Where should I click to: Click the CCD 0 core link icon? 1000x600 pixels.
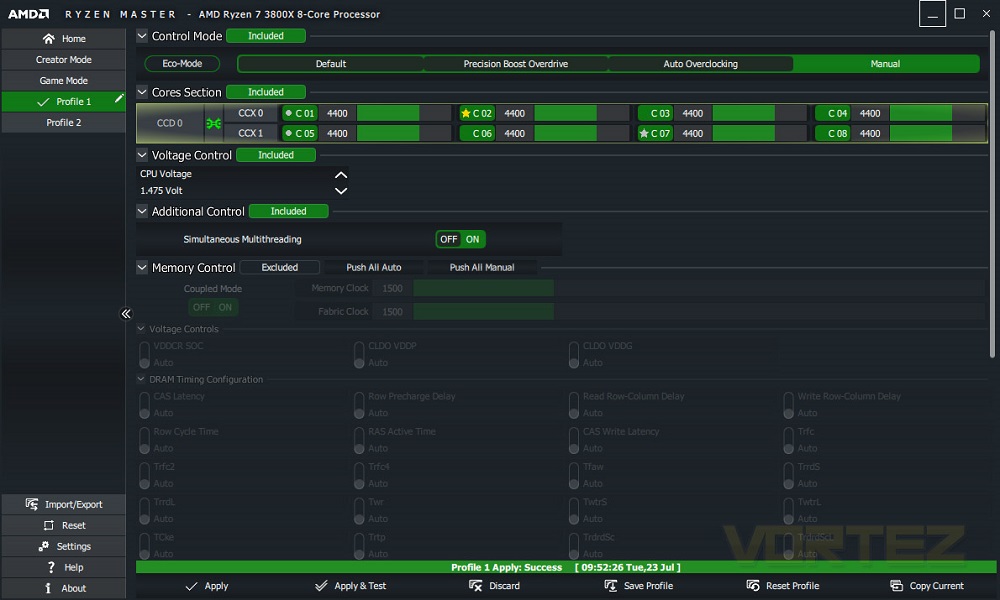tap(214, 123)
